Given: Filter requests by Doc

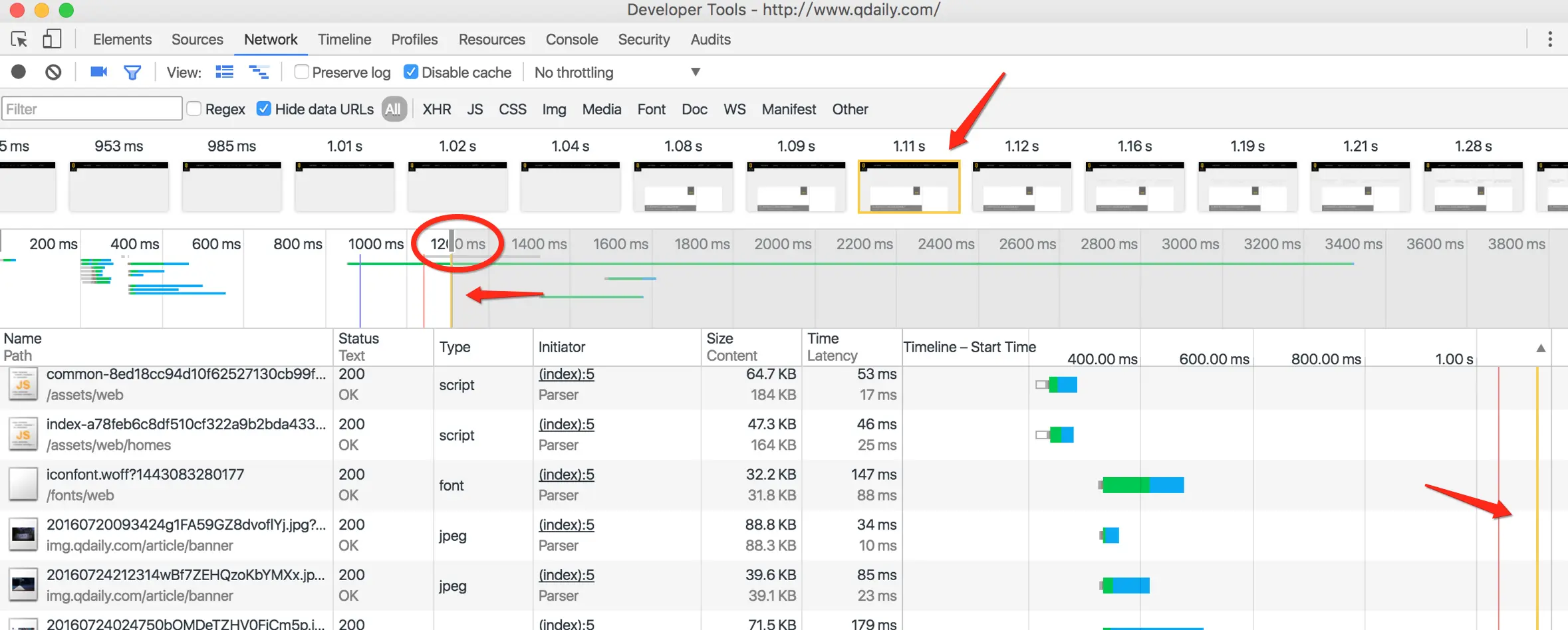Looking at the screenshot, I should tap(694, 109).
